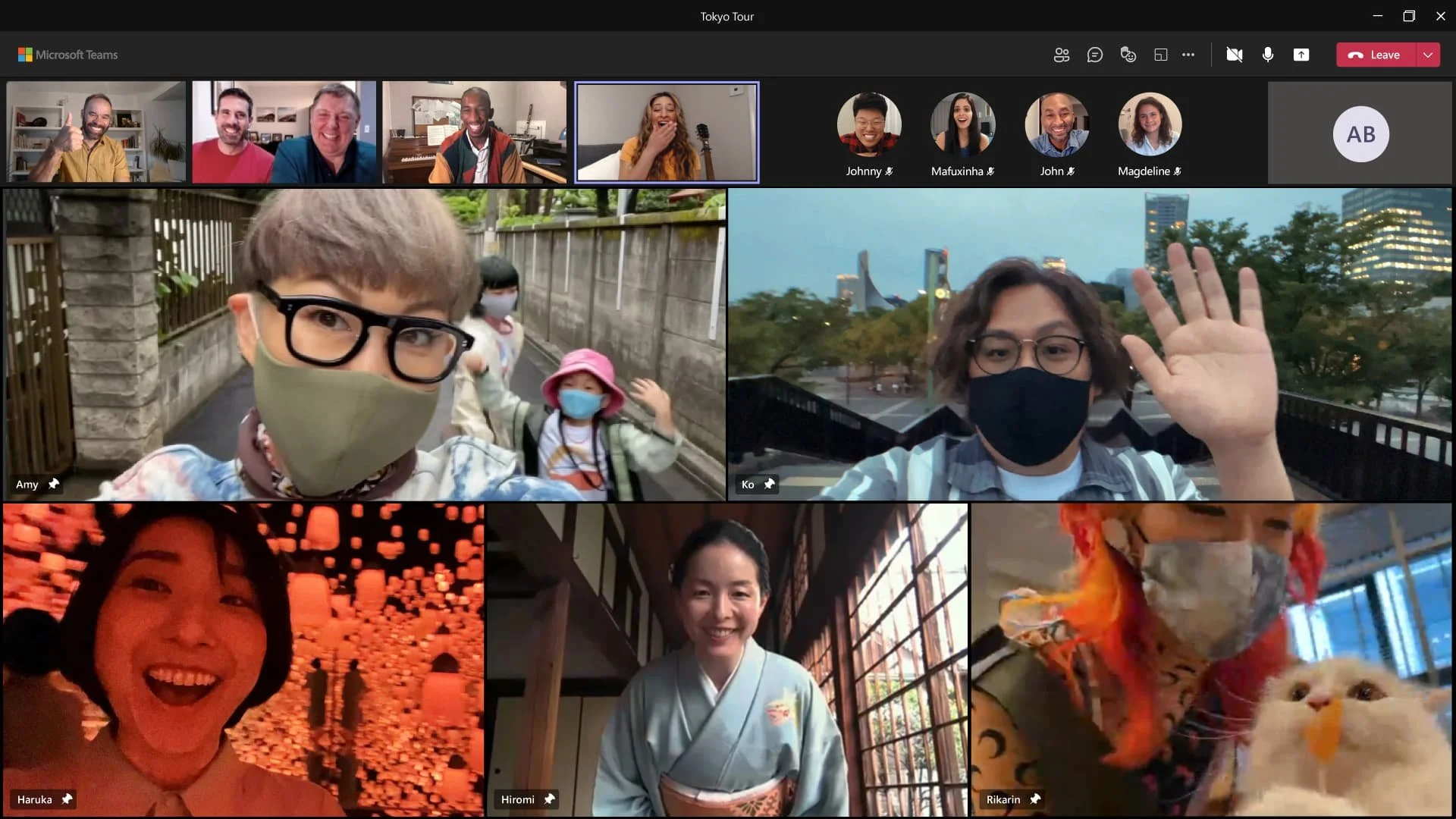Click the pin icon next to Rikarin
Image resolution: width=1456 pixels, height=819 pixels.
1035,799
